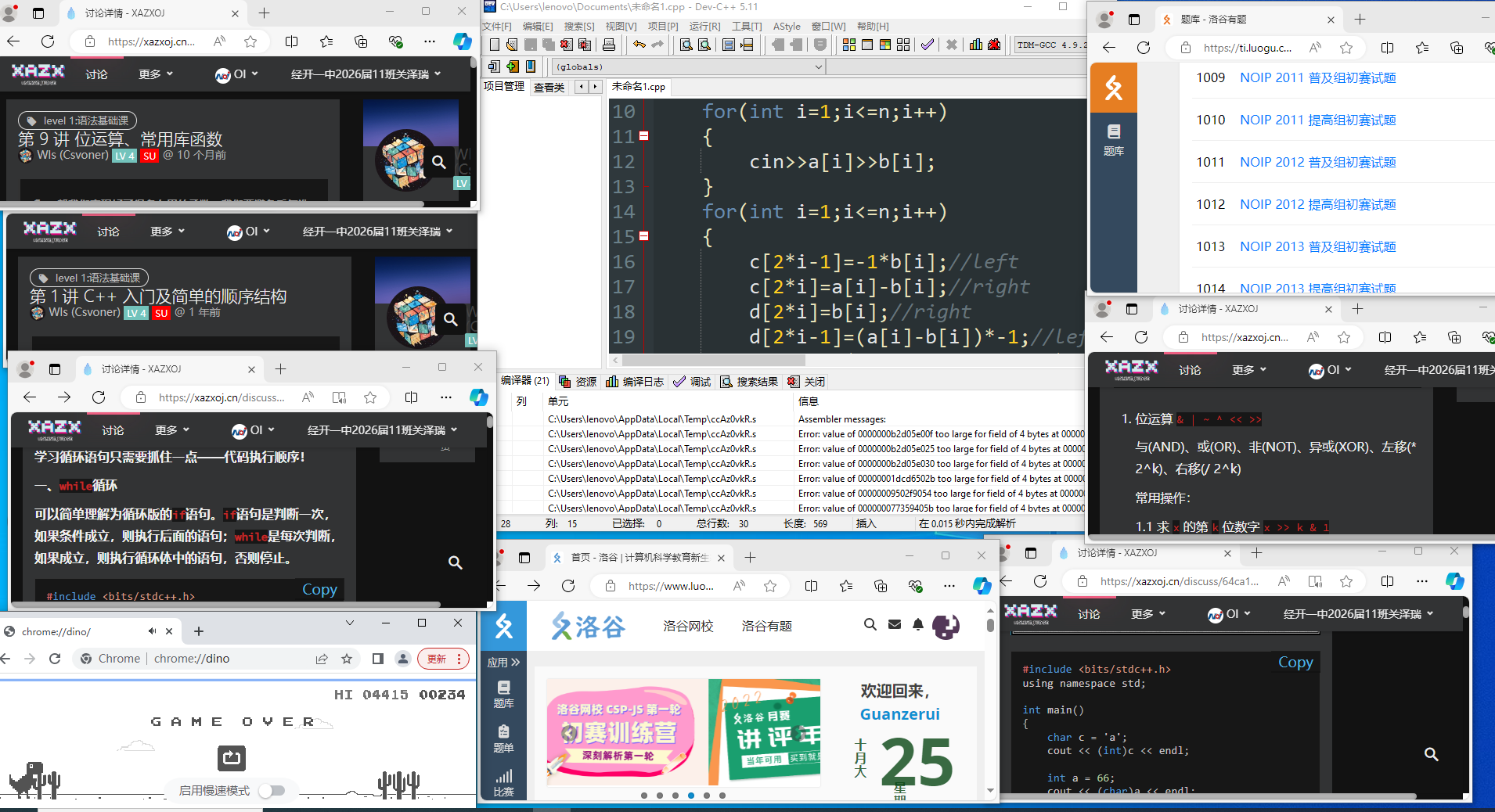Viewport: 1495px width, 812px height.
Task: Open the notification bell on Luogu homepage
Action: [x=918, y=624]
